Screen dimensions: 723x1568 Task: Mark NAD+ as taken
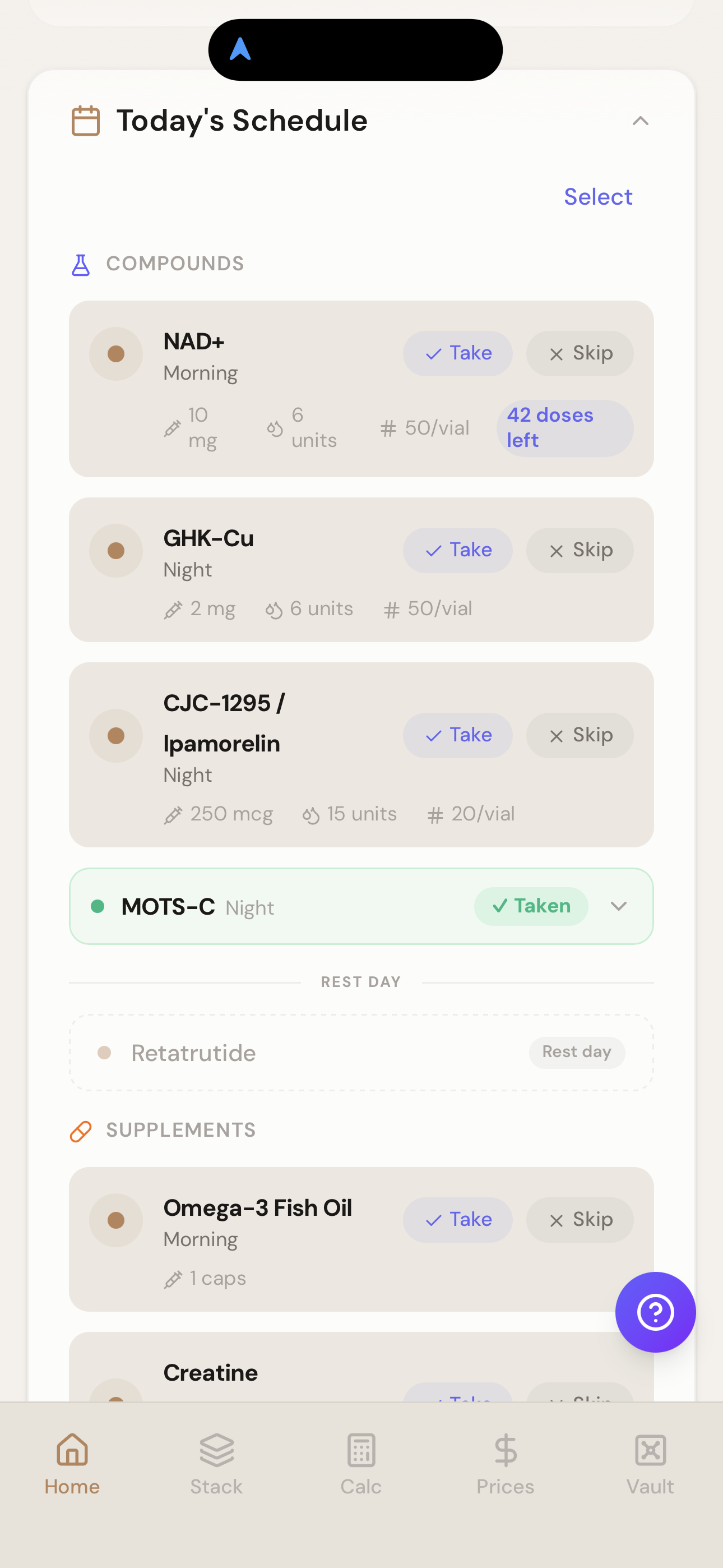[458, 353]
